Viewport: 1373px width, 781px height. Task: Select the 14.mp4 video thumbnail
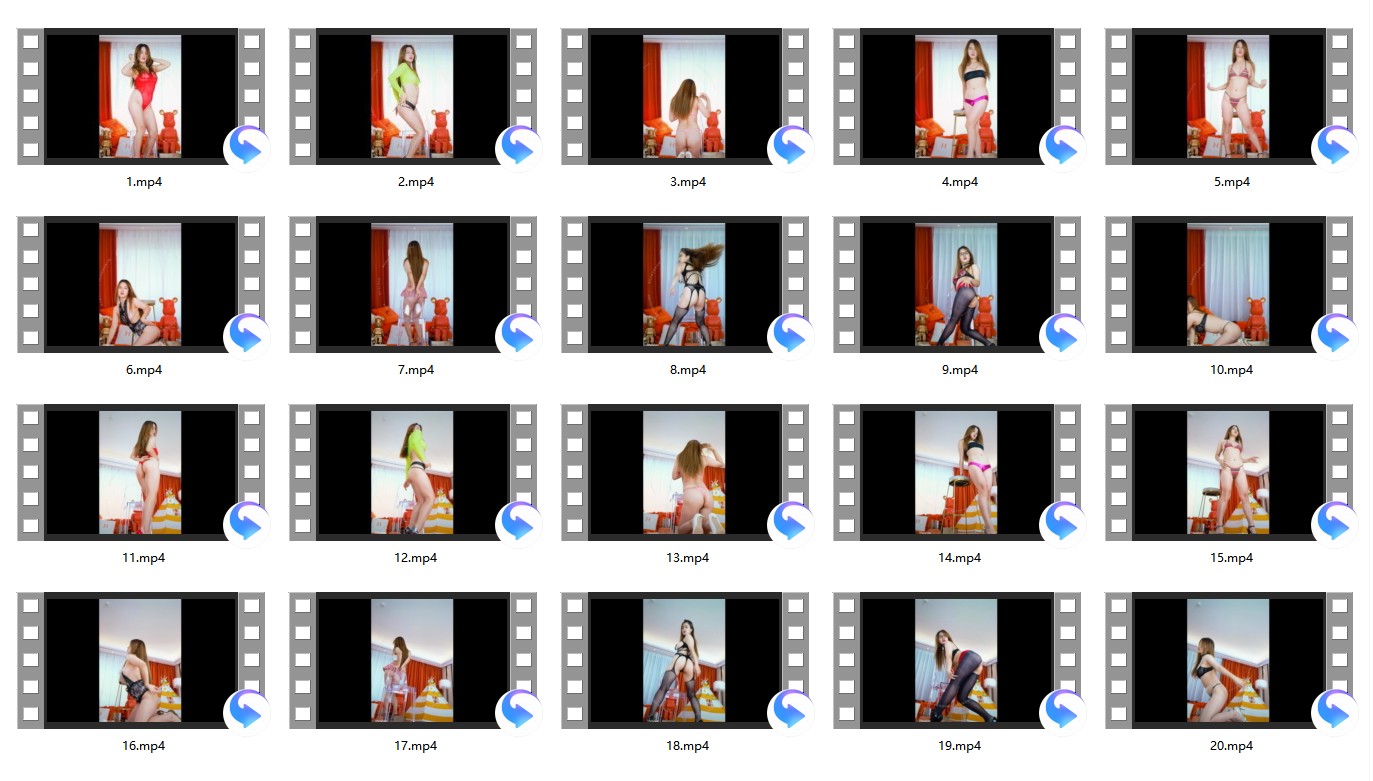coord(957,472)
